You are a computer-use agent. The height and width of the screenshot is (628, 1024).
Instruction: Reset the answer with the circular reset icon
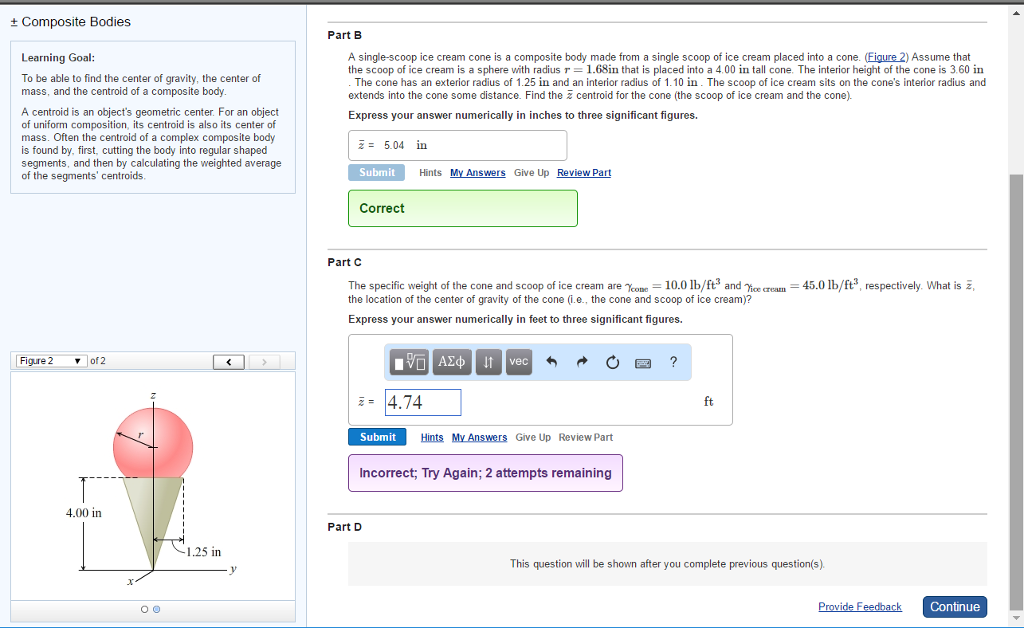[x=612, y=361]
